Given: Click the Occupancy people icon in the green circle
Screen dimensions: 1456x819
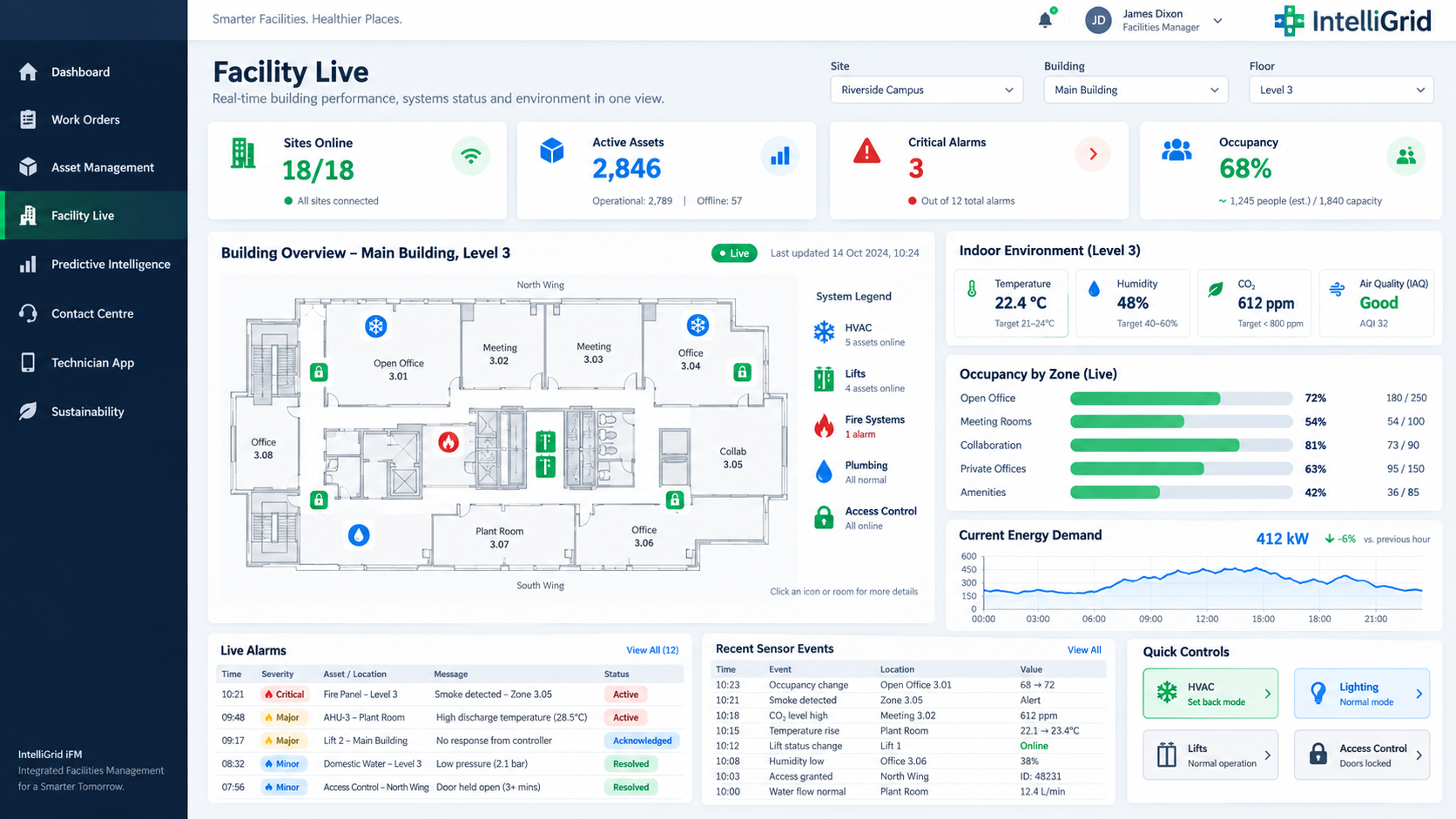Looking at the screenshot, I should (1405, 157).
